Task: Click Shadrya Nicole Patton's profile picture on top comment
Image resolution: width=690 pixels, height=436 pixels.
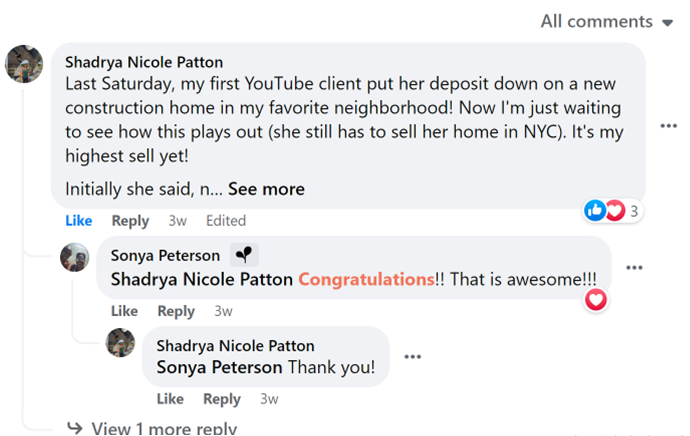Action: (24, 65)
